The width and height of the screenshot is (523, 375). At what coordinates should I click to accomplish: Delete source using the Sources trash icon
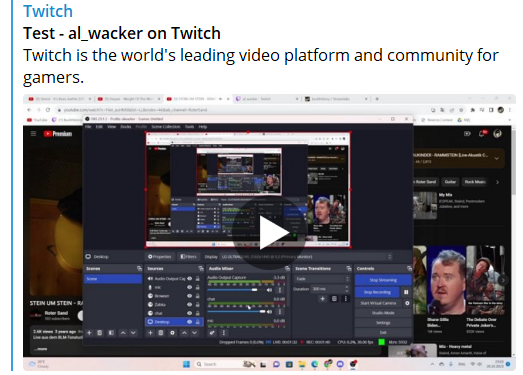[161, 333]
